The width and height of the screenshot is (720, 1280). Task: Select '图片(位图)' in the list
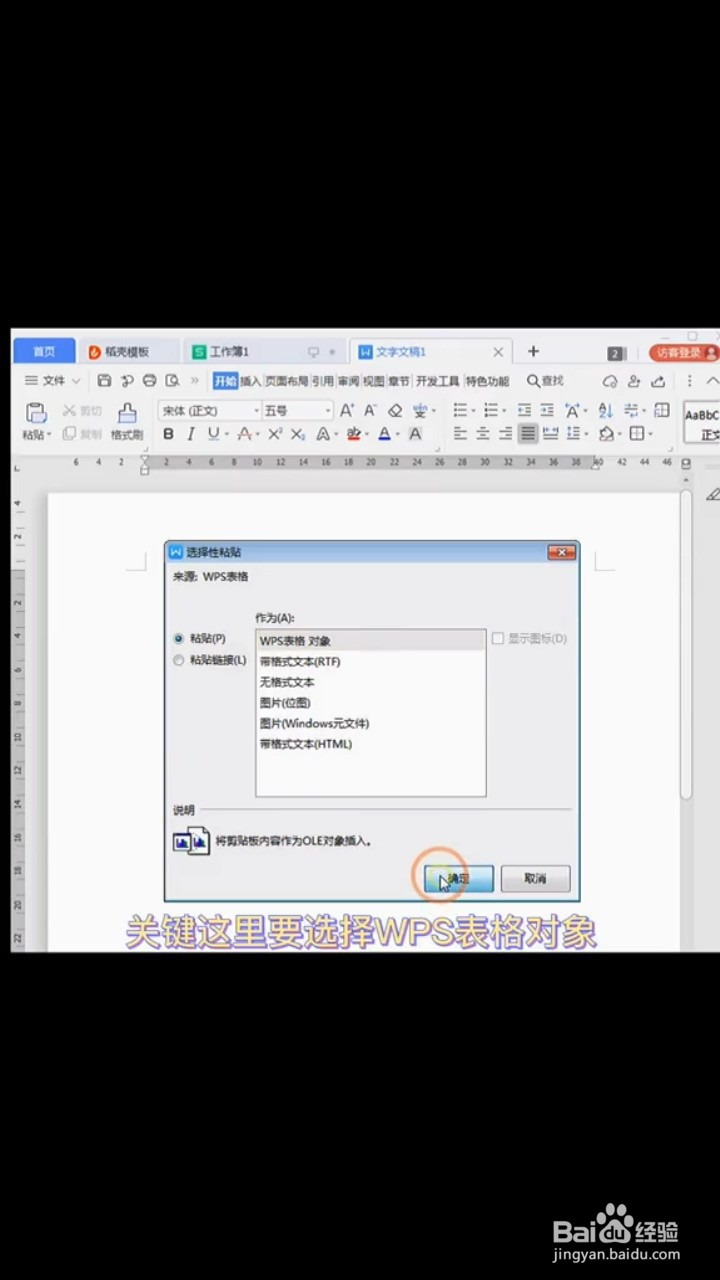coord(371,703)
